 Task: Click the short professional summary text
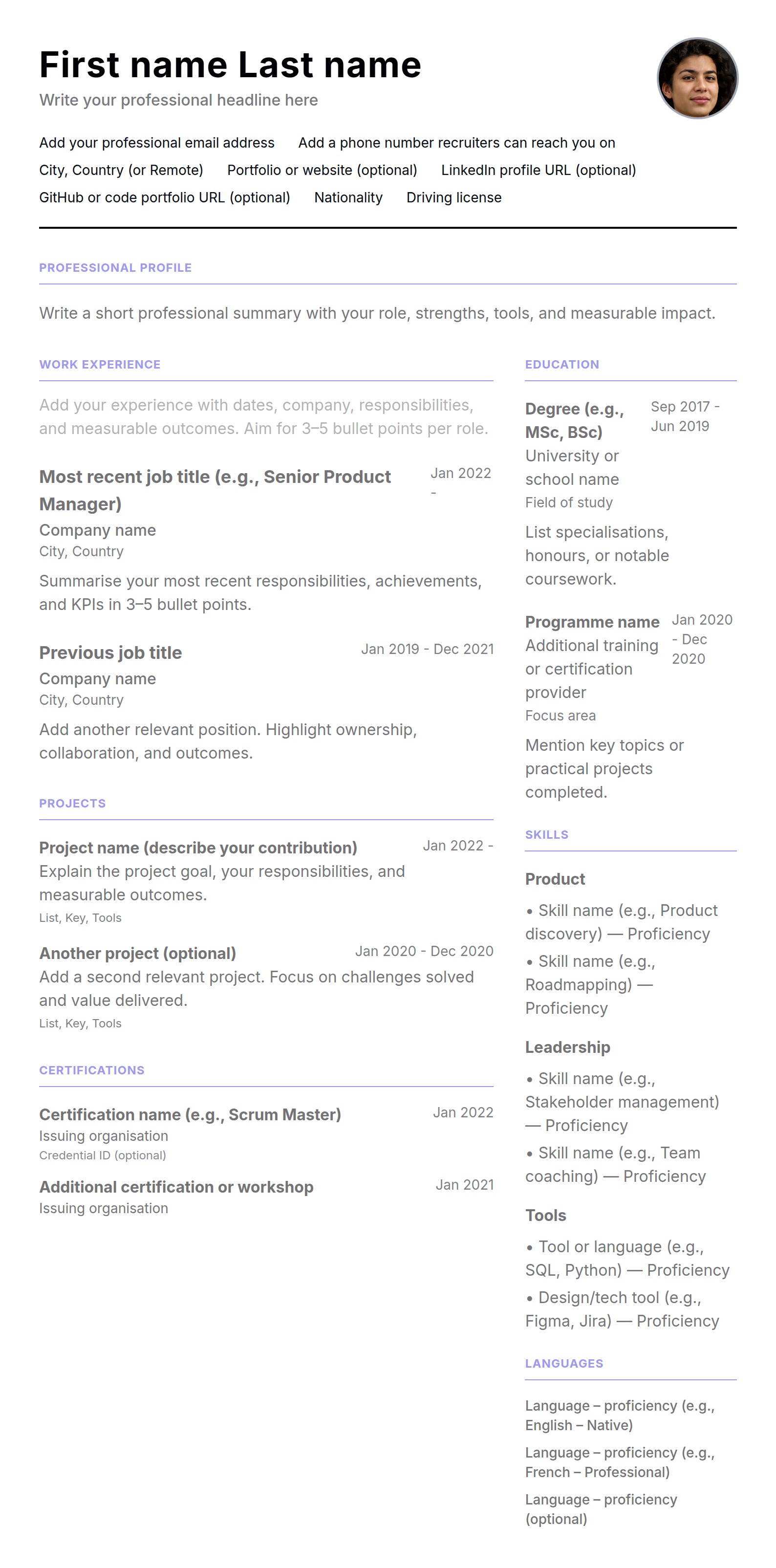click(x=377, y=313)
